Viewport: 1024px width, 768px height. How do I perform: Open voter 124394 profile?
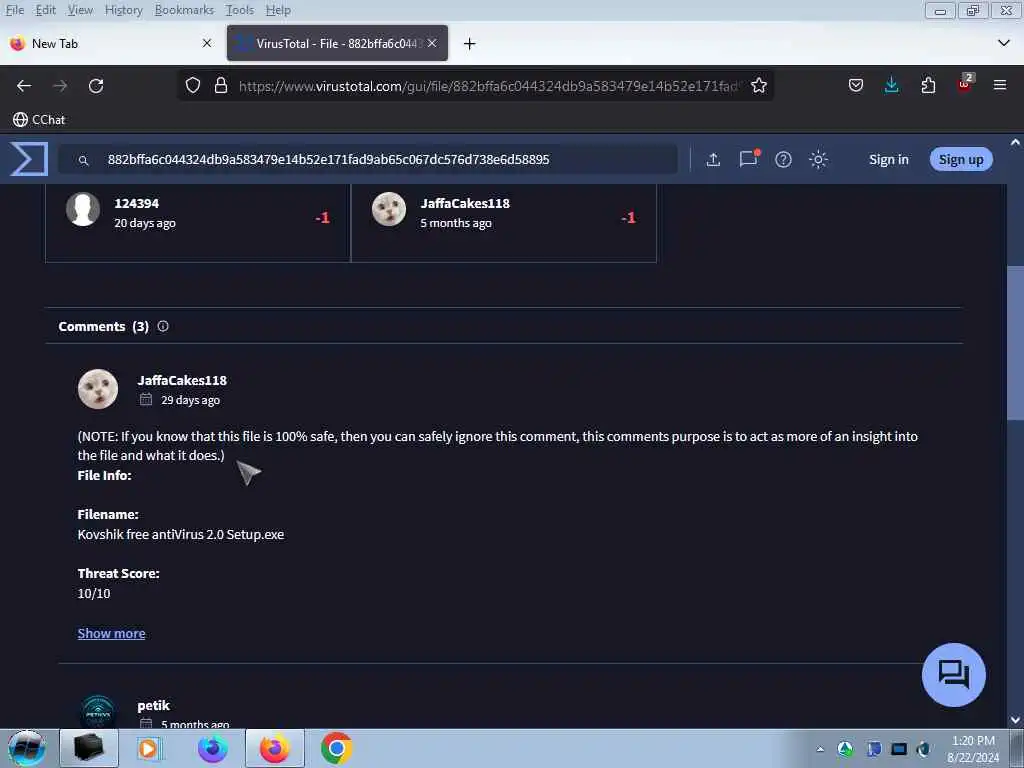point(136,203)
